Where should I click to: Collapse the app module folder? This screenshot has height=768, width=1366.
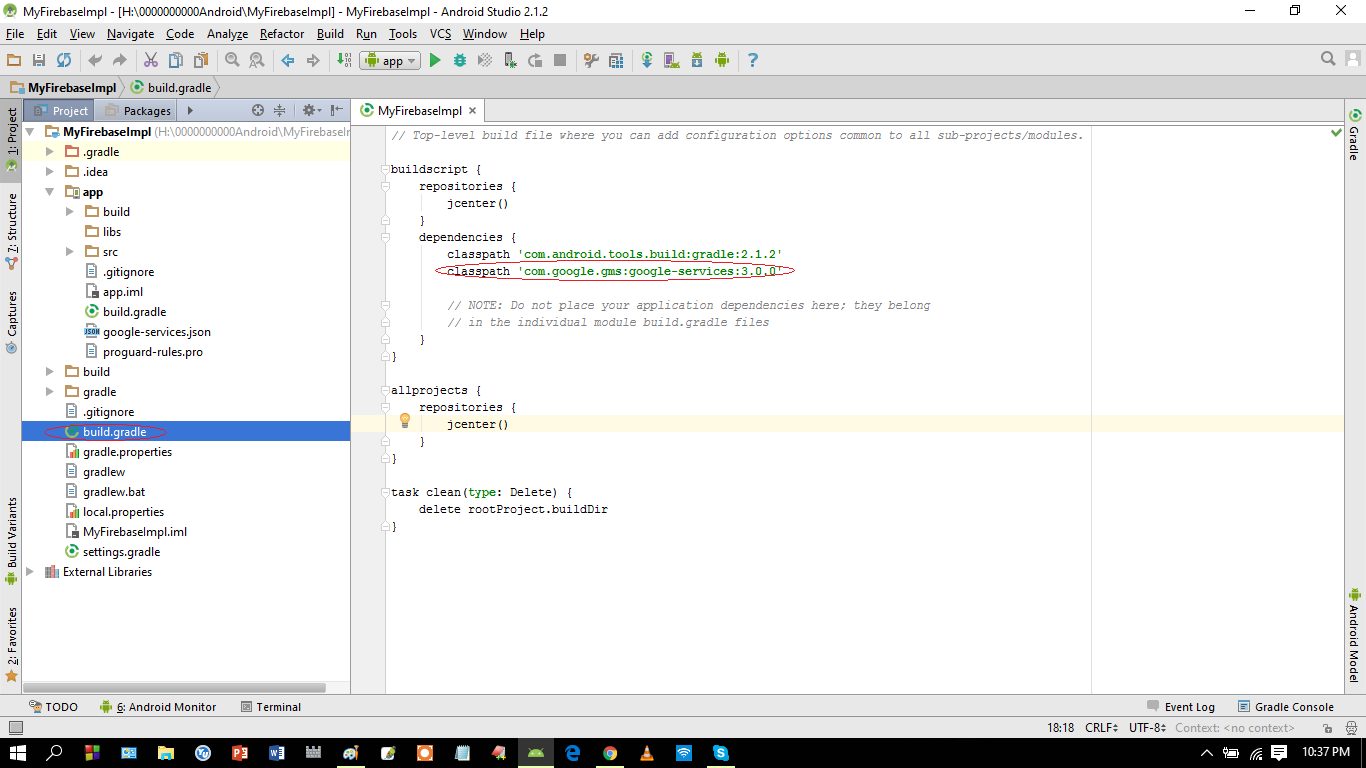(49, 192)
